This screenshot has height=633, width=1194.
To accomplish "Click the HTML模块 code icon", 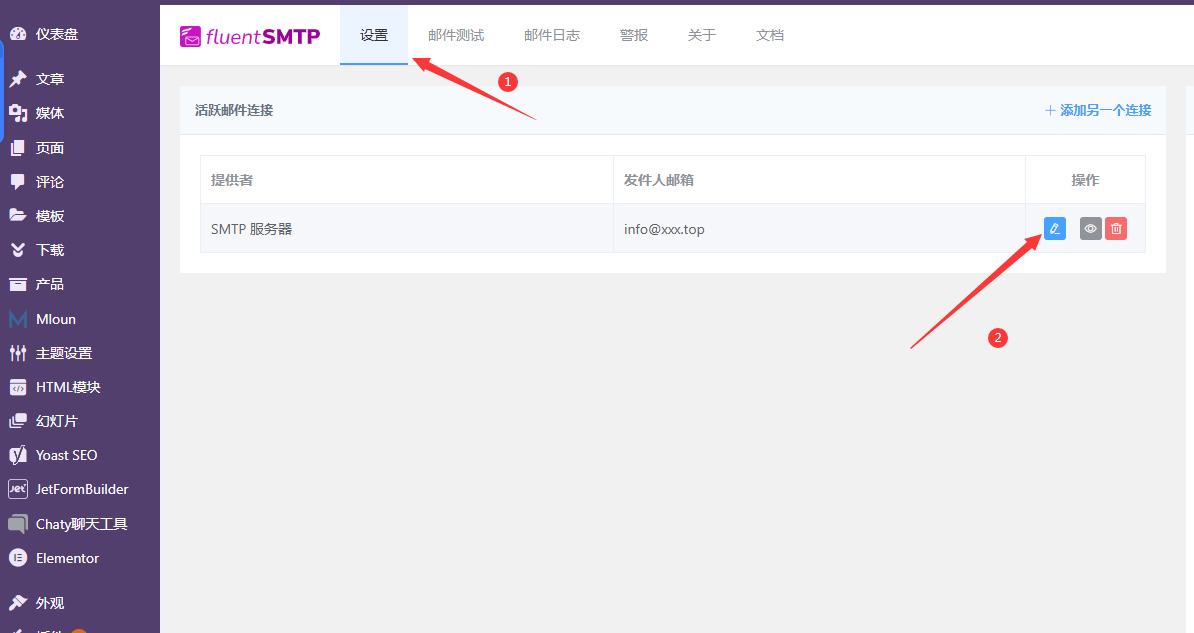I will 18,387.
